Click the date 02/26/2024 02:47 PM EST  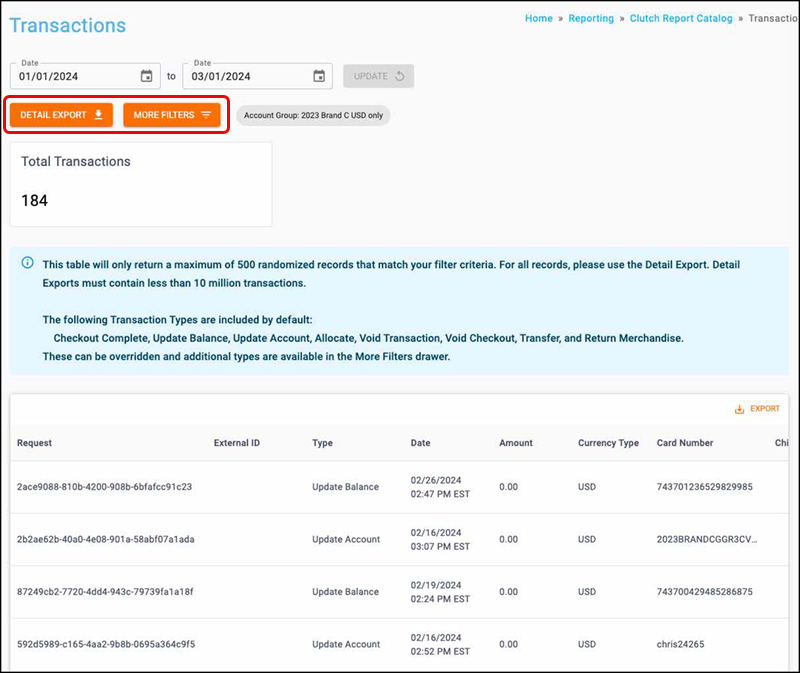(440, 487)
